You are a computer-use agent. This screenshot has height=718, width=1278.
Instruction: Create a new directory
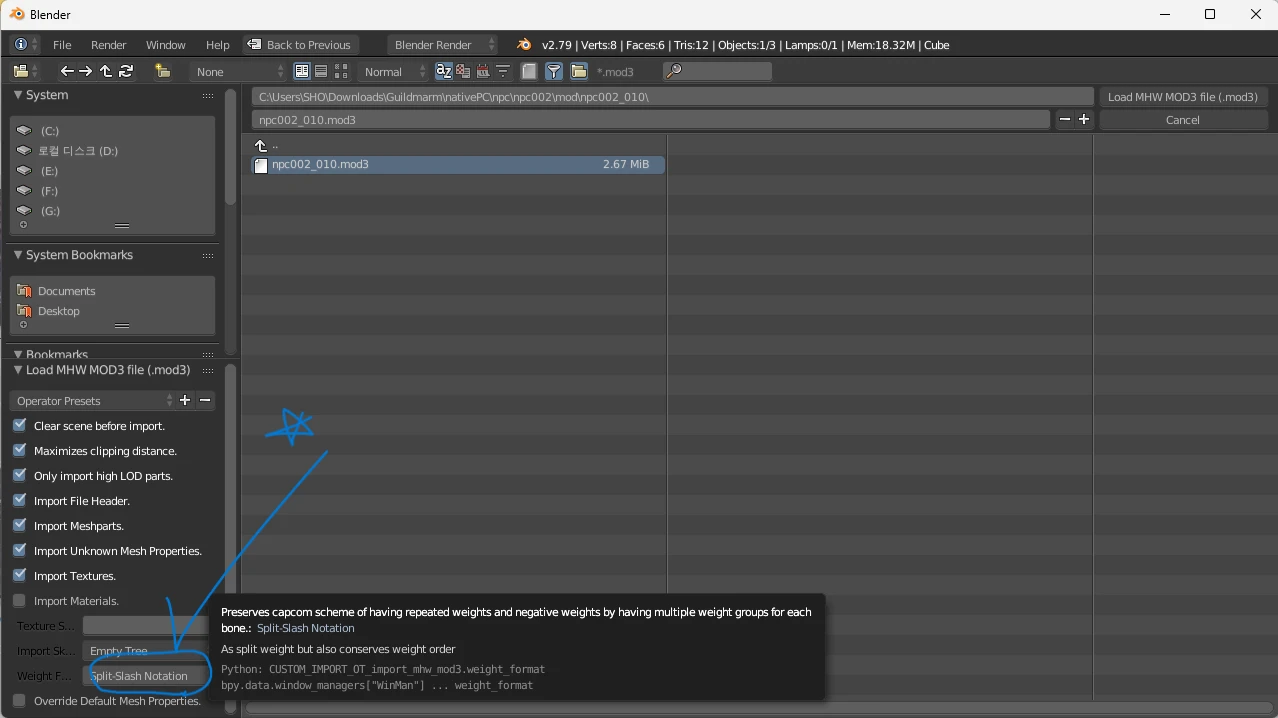click(162, 71)
